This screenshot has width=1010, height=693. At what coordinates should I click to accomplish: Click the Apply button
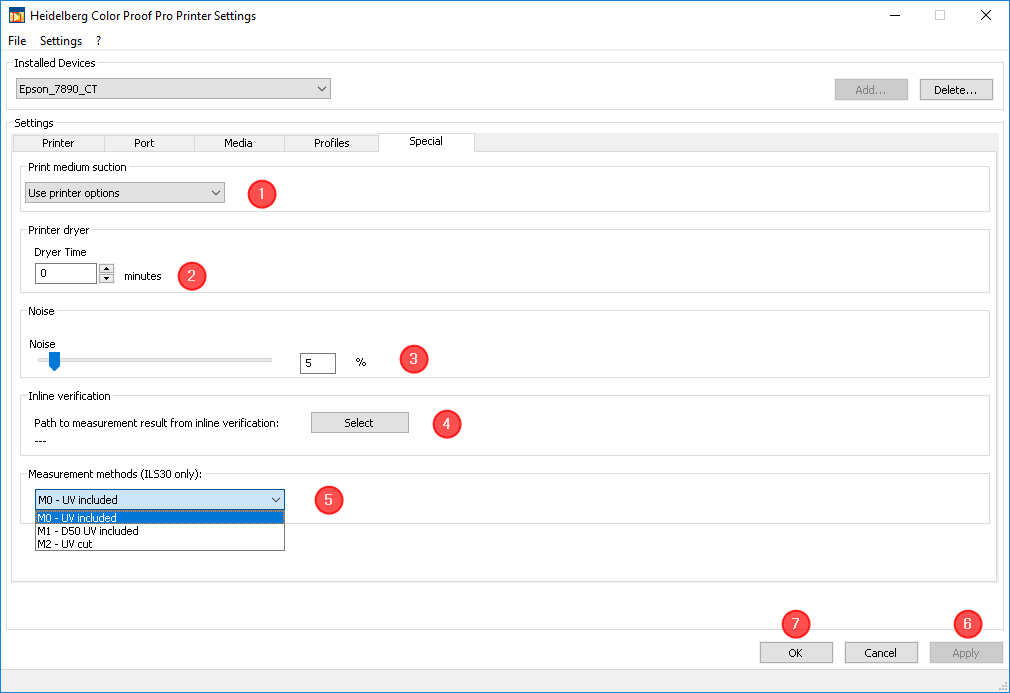point(966,652)
